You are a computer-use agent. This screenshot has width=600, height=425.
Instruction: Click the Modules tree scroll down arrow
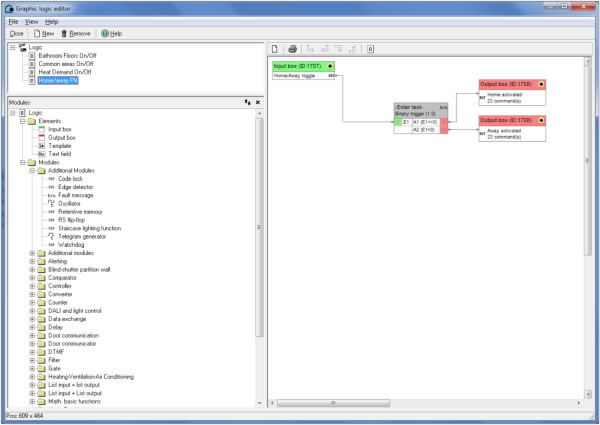[x=260, y=403]
